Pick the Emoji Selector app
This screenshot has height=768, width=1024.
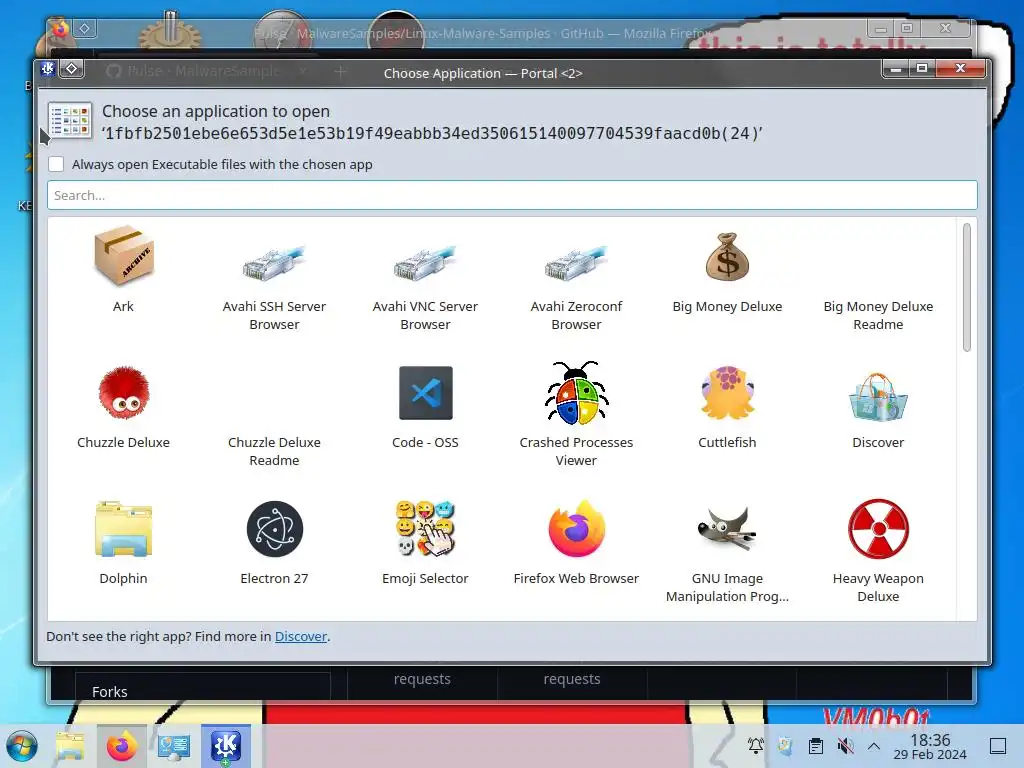[x=425, y=541]
